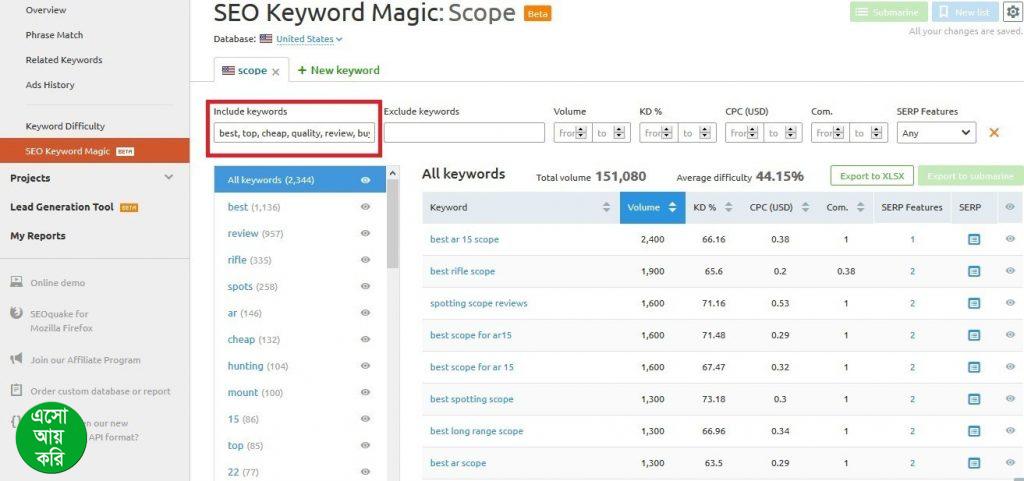Viewport: 1024px width, 481px height.
Task: Open settings gear icon at top right
Action: pyautogui.click(x=1011, y=13)
